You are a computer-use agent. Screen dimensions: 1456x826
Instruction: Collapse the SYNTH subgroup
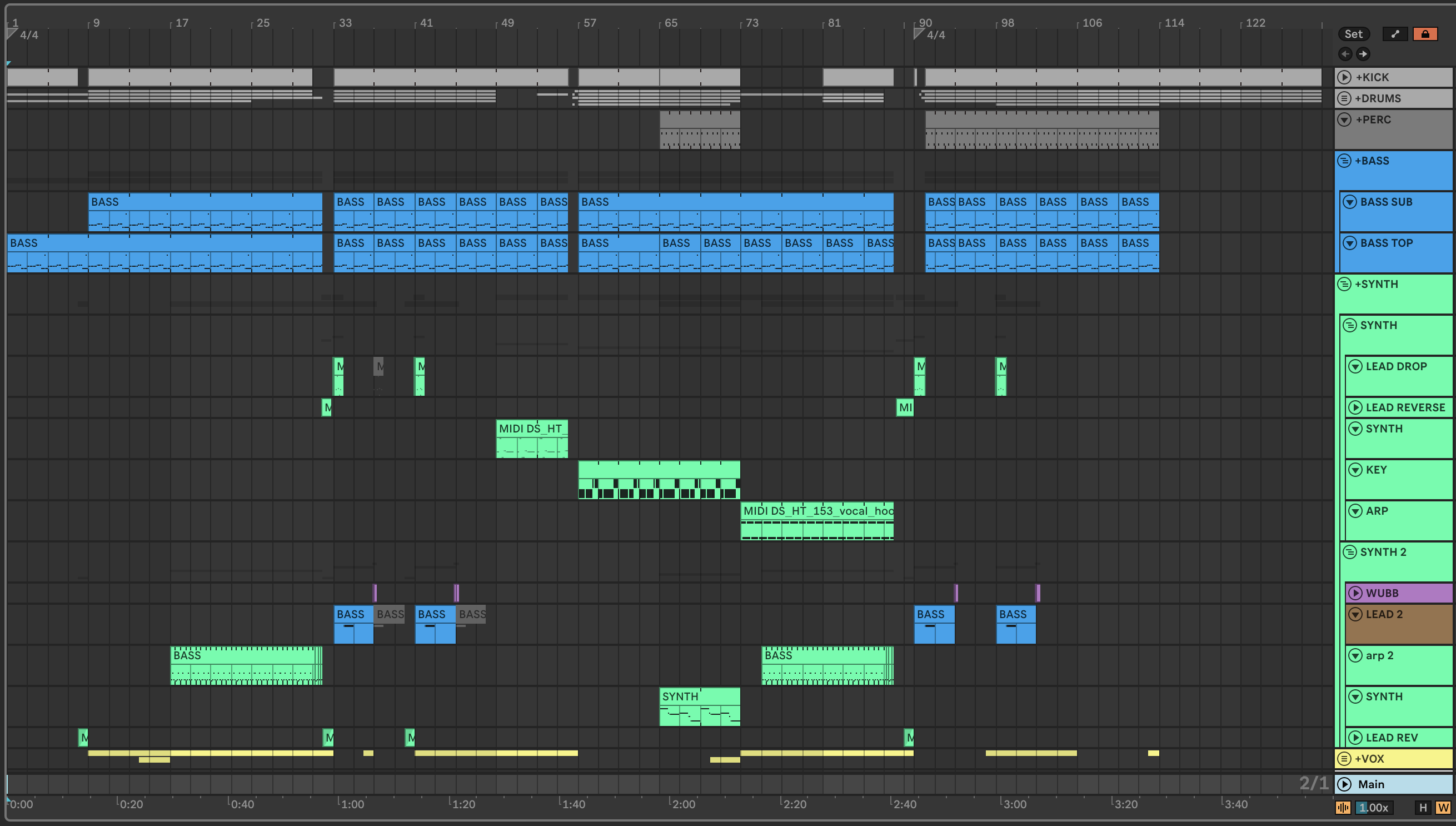click(x=1349, y=325)
